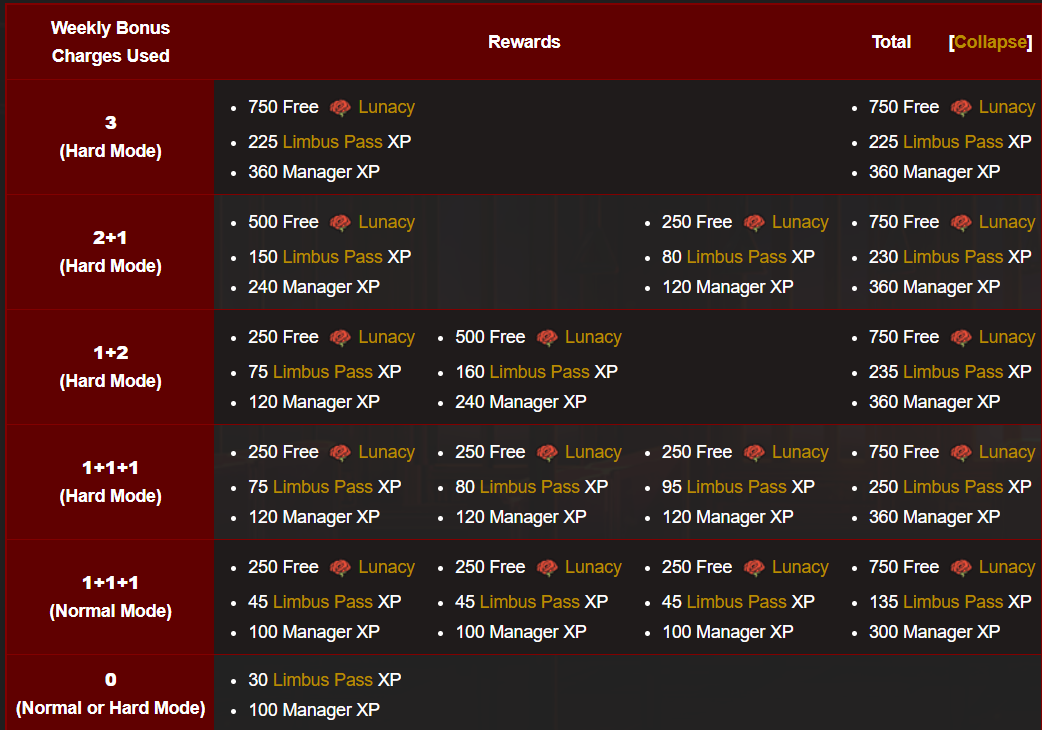Open Limbus Pass link in 150 XP entry
The image size is (1042, 730).
(332, 256)
